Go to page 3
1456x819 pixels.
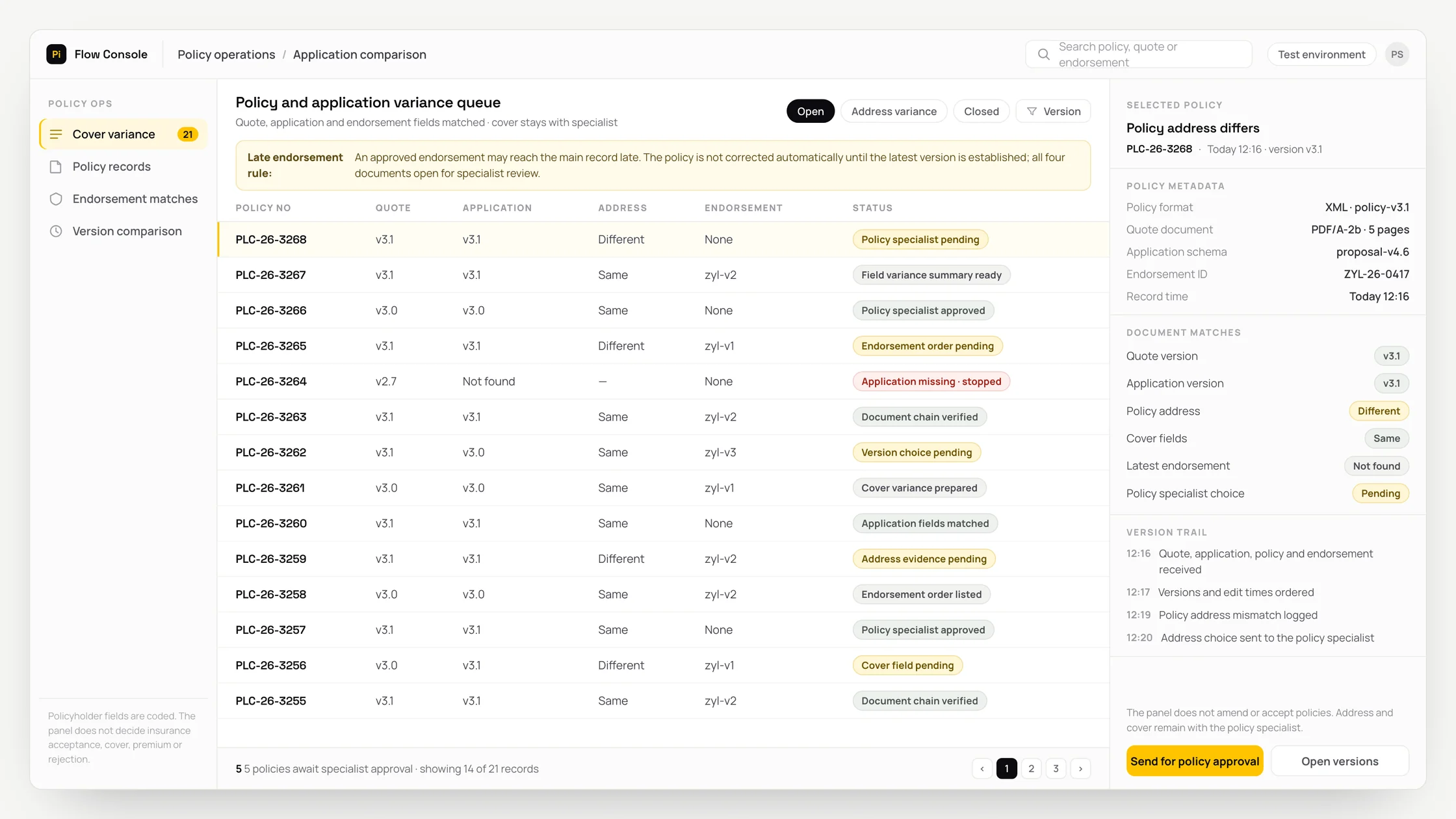1056,768
